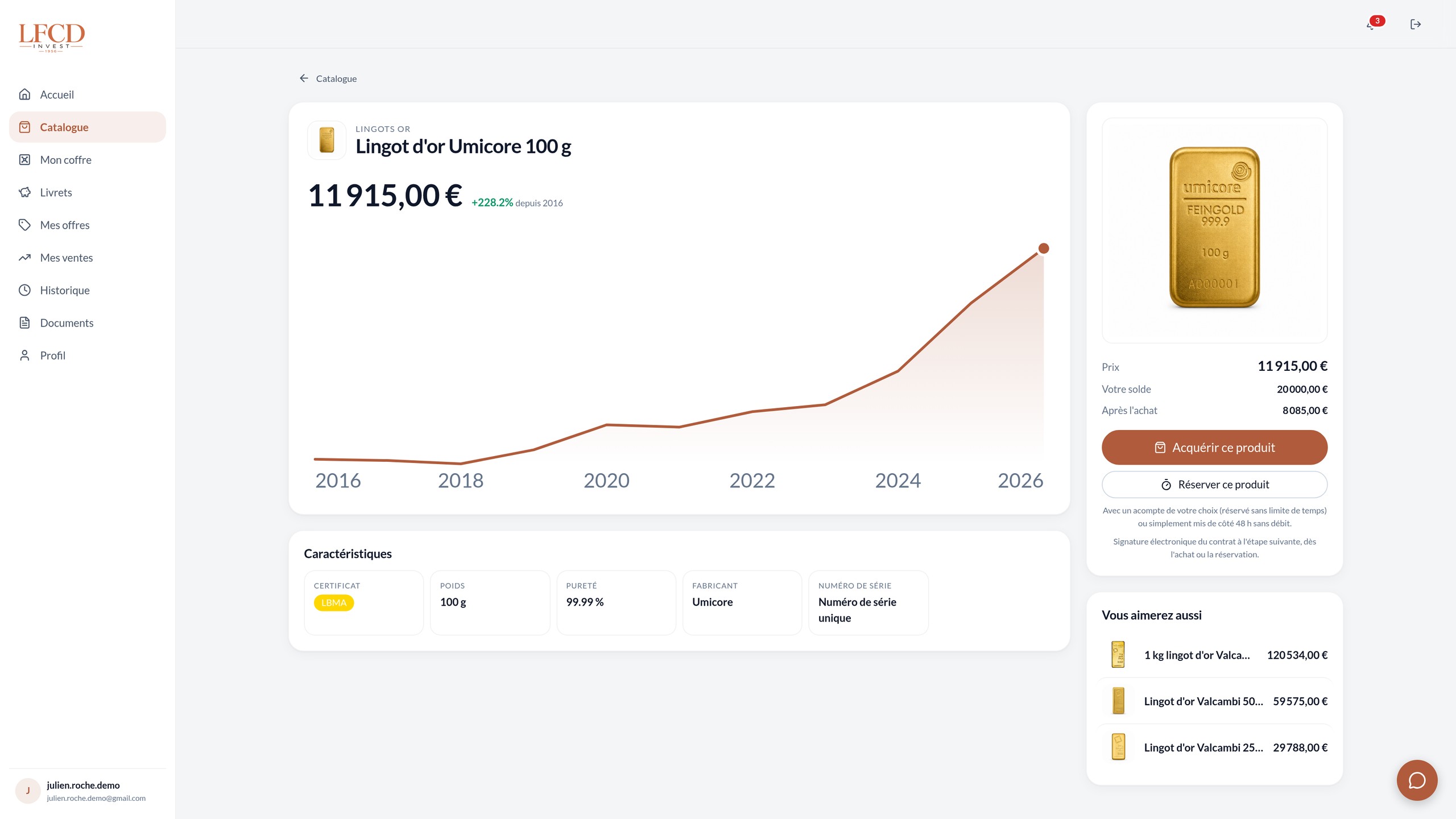The image size is (1456, 819).
Task: Click the back arrow next to Catalogue
Action: pyautogui.click(x=304, y=78)
